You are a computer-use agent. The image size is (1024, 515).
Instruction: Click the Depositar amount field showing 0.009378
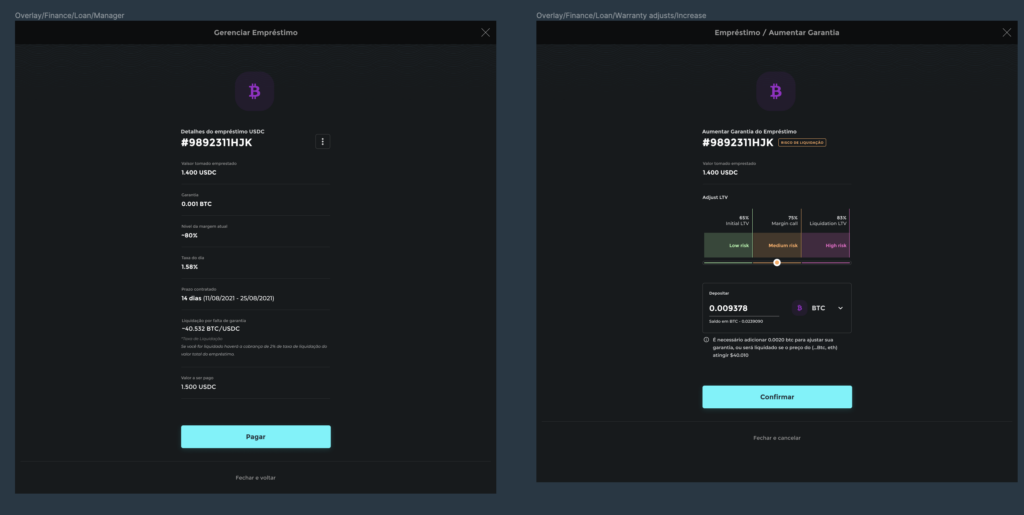742,308
